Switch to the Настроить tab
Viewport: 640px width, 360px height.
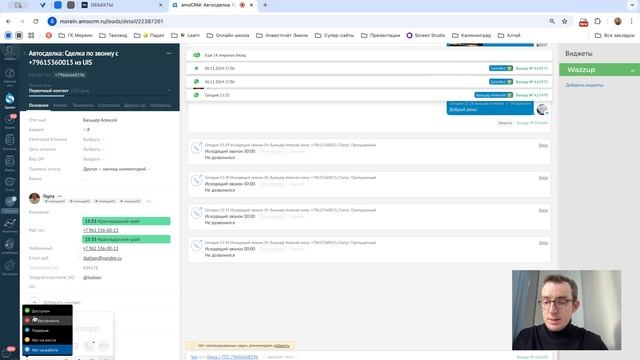160,105
